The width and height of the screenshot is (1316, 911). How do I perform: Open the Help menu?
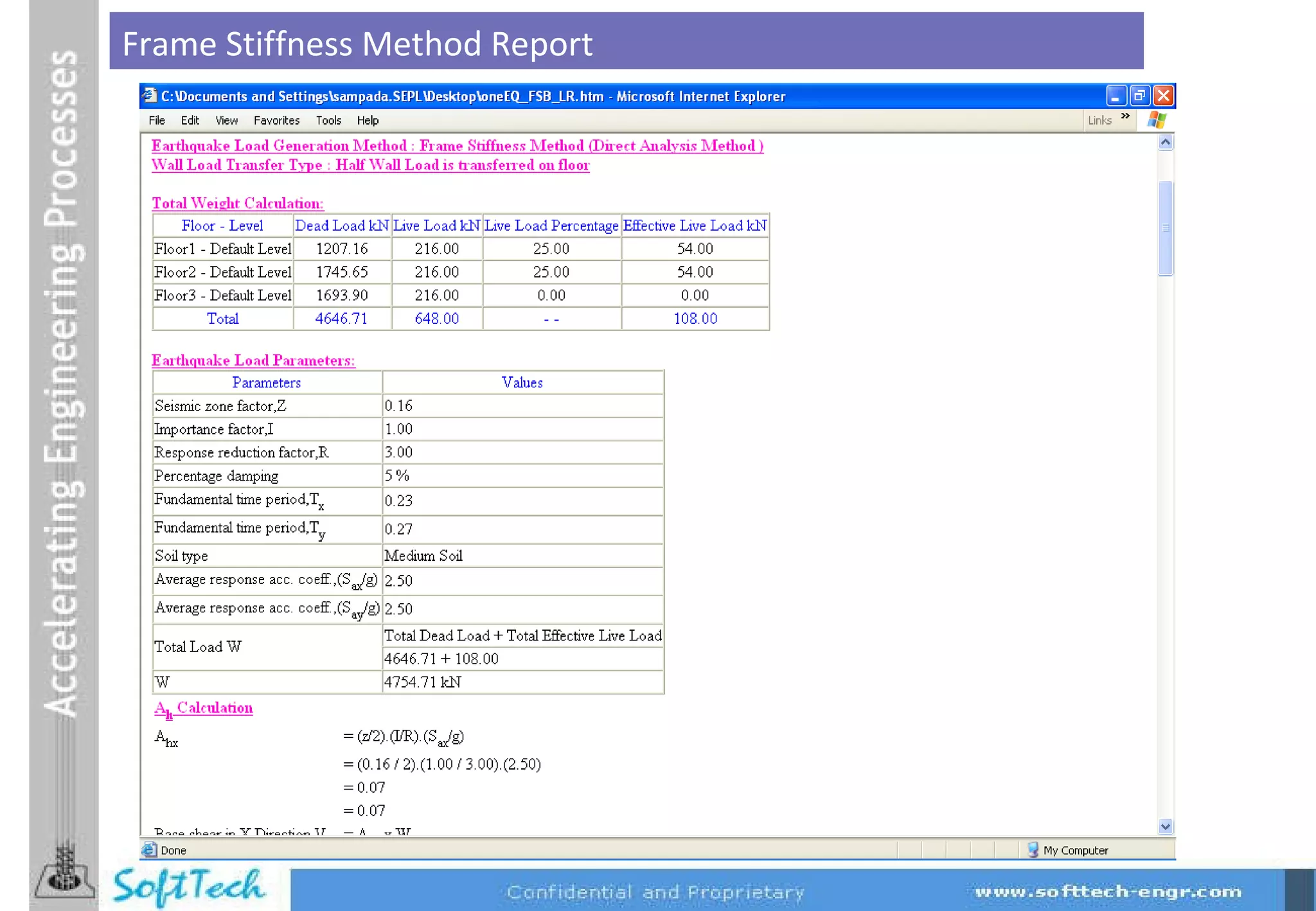tap(368, 120)
